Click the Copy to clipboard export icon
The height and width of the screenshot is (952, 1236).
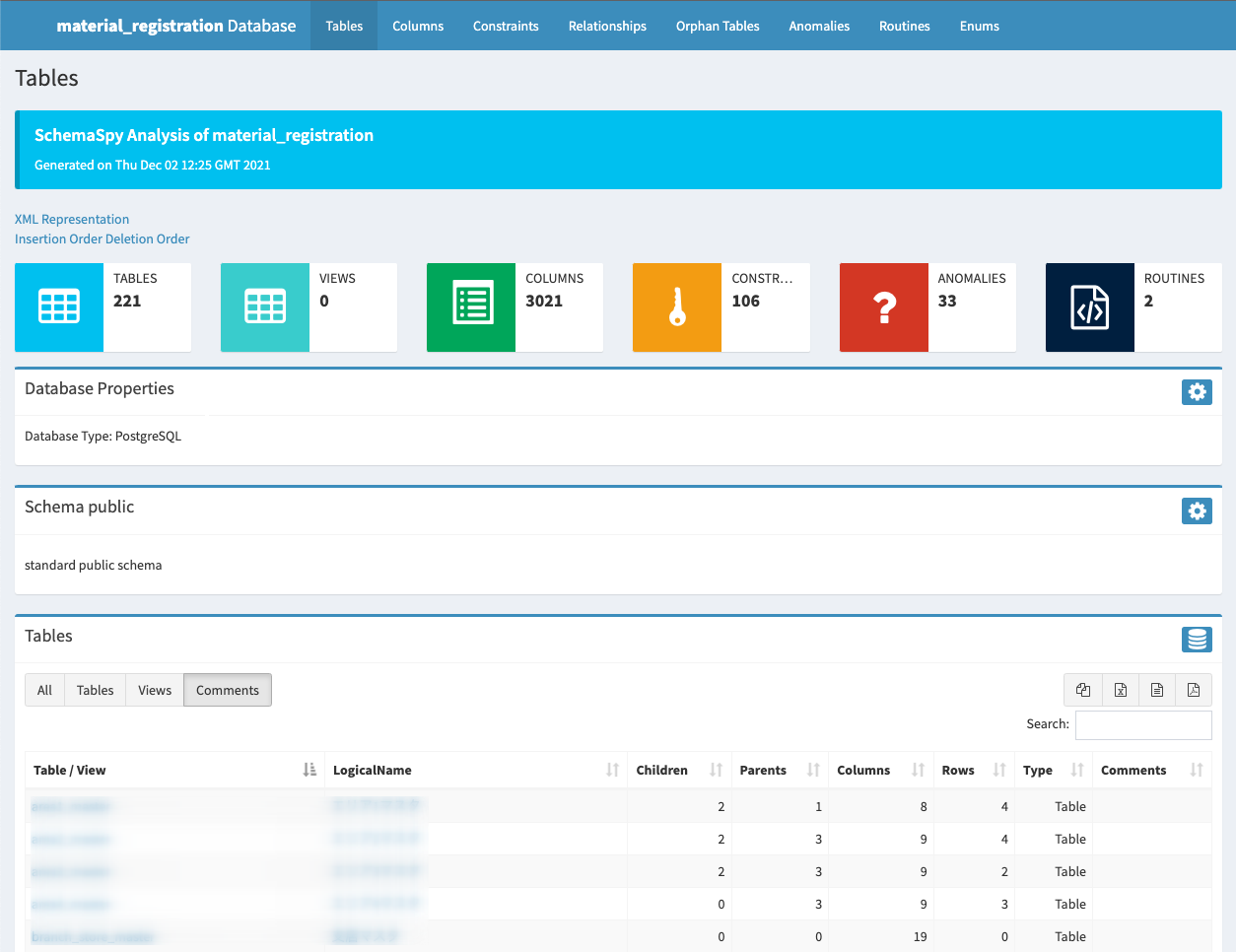tap(1083, 690)
